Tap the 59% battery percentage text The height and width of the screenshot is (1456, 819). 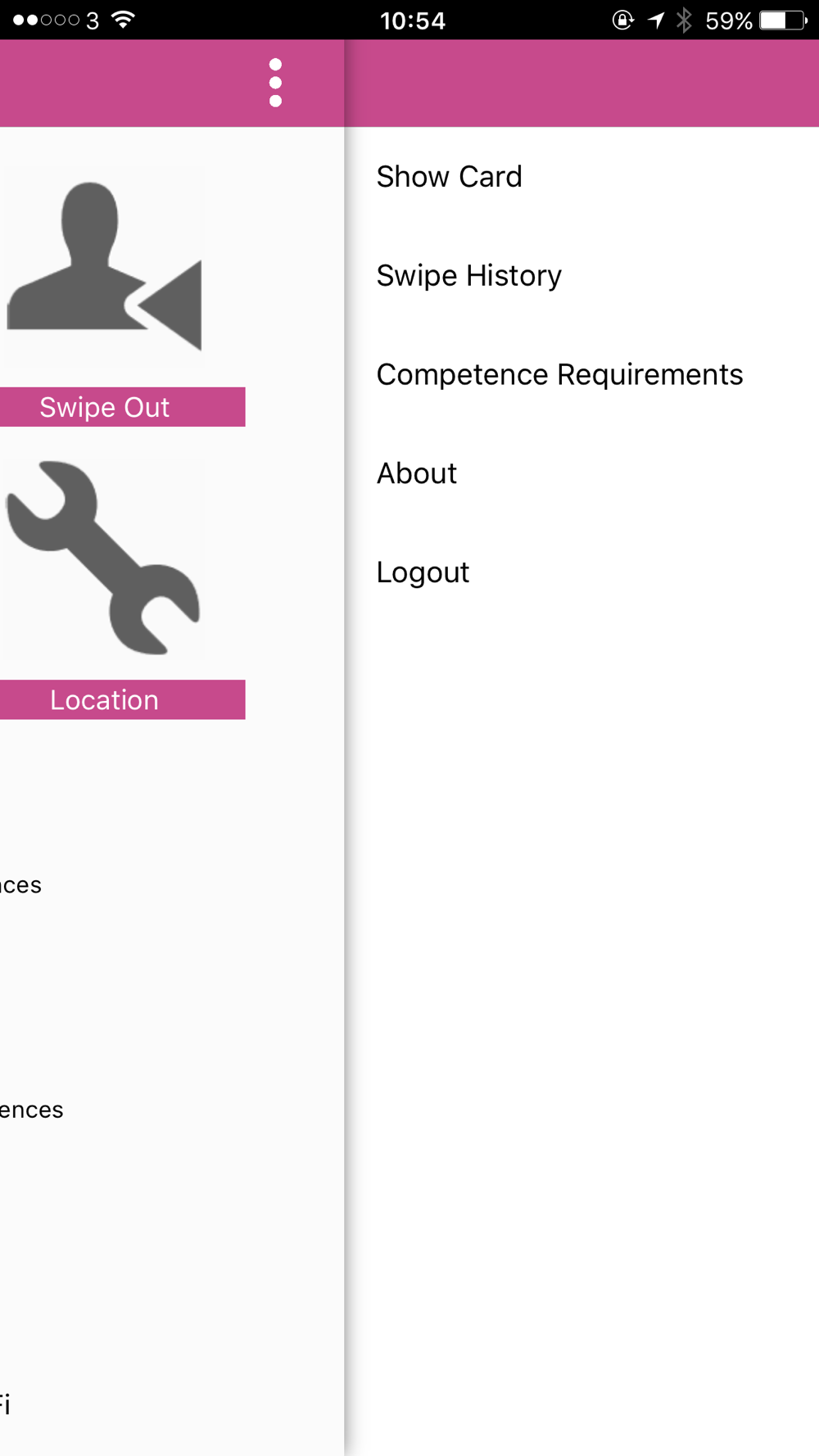pos(729,20)
